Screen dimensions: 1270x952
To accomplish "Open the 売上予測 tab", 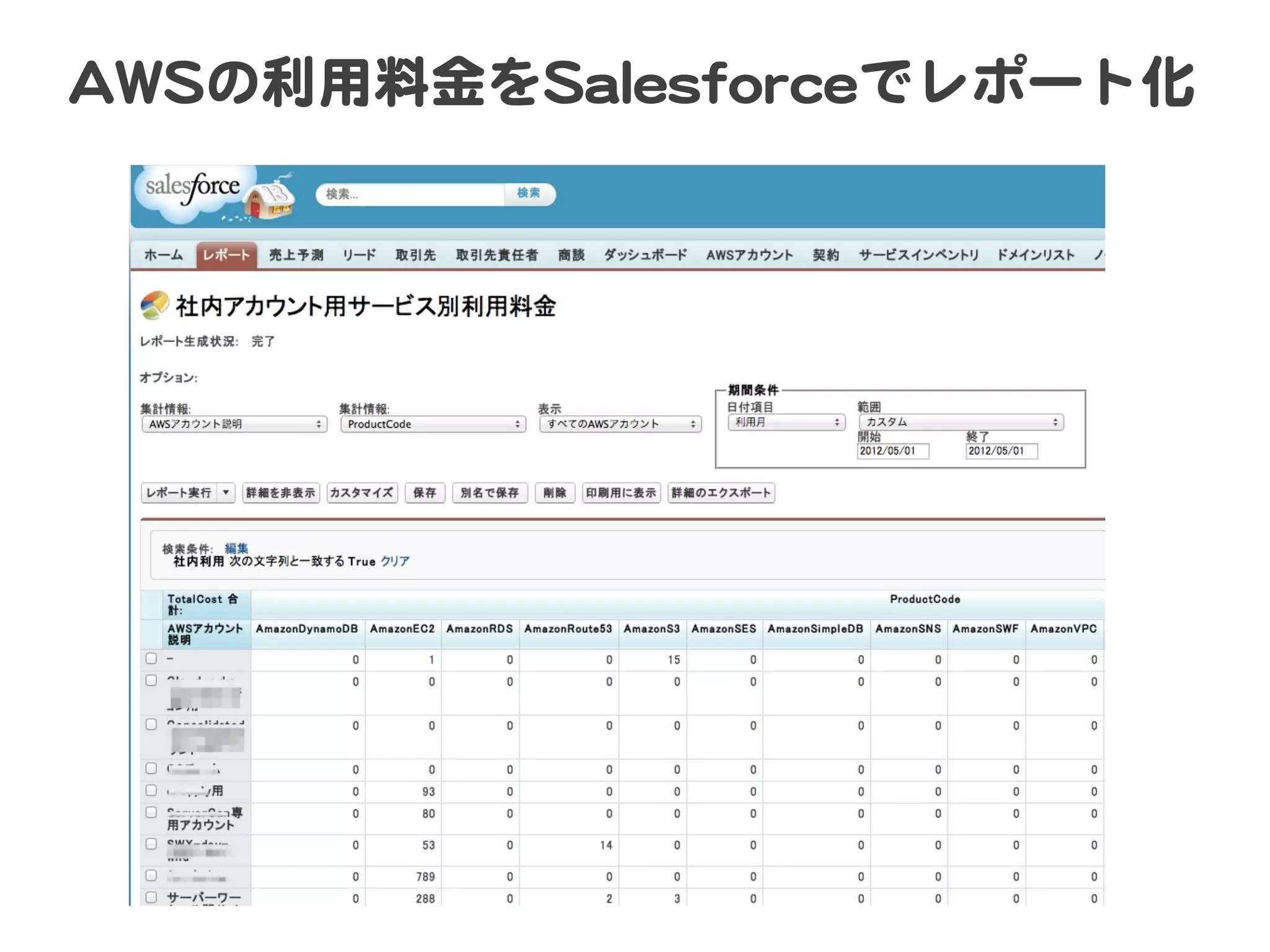I will [x=296, y=255].
